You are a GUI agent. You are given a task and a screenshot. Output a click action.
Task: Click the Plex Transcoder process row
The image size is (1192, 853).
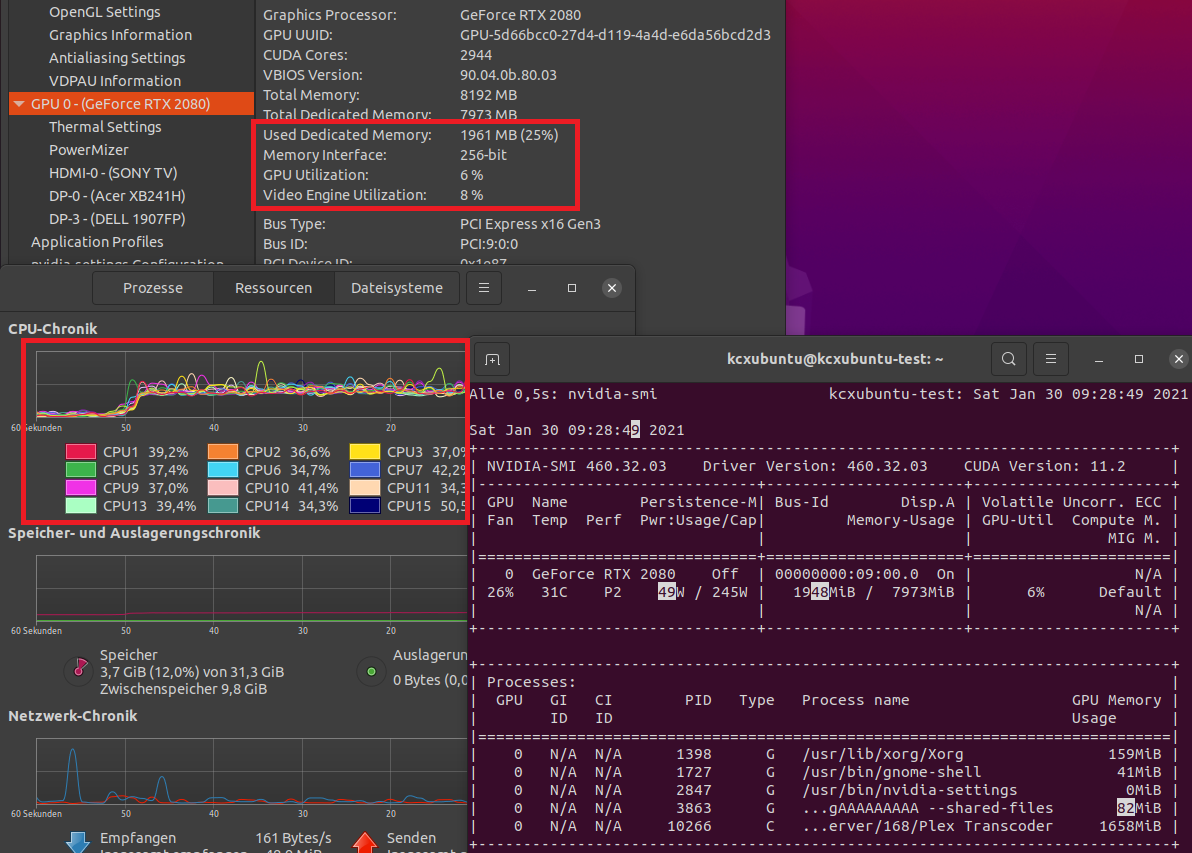(824, 826)
